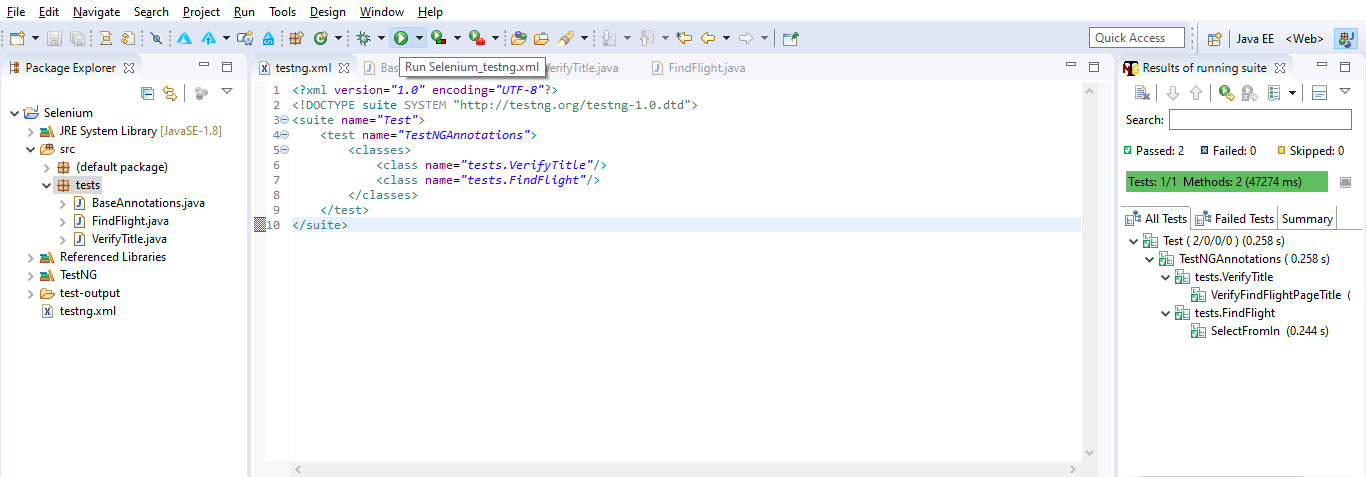Collapse the Selenium project node
Viewport: 1366px width, 477px height.
coord(14,113)
